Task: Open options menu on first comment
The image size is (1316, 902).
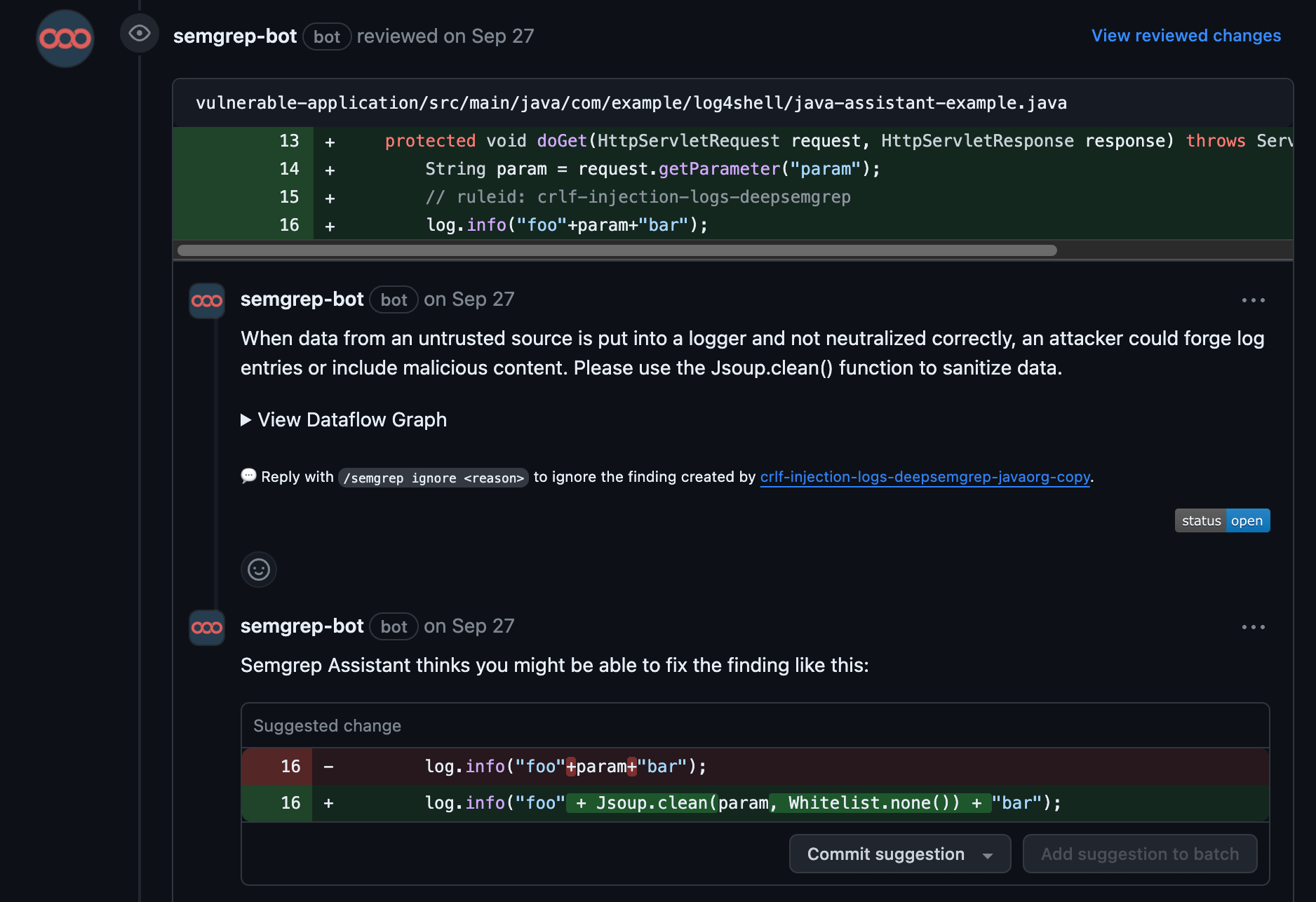Action: (x=1253, y=300)
